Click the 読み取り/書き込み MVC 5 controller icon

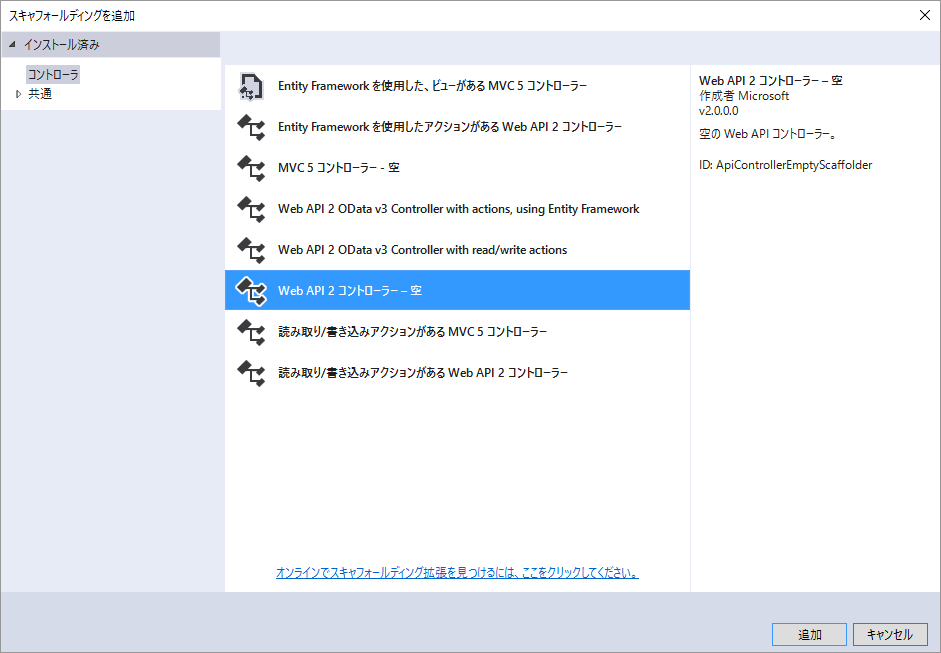tap(251, 330)
